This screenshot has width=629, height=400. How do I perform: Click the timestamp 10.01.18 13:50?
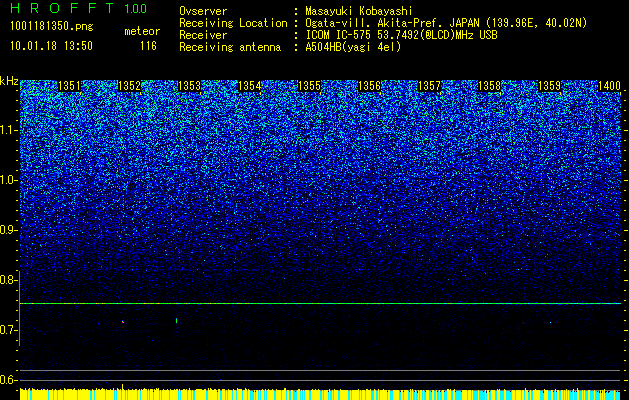[x=51, y=46]
